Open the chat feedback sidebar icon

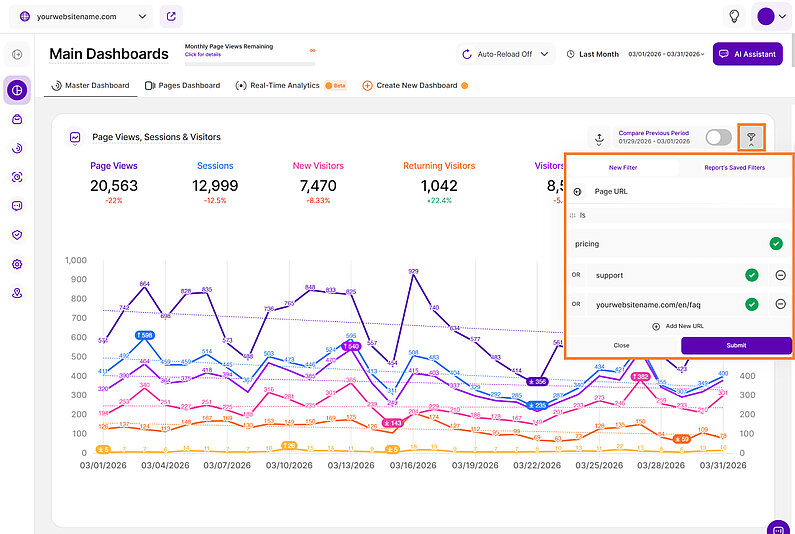[x=17, y=206]
